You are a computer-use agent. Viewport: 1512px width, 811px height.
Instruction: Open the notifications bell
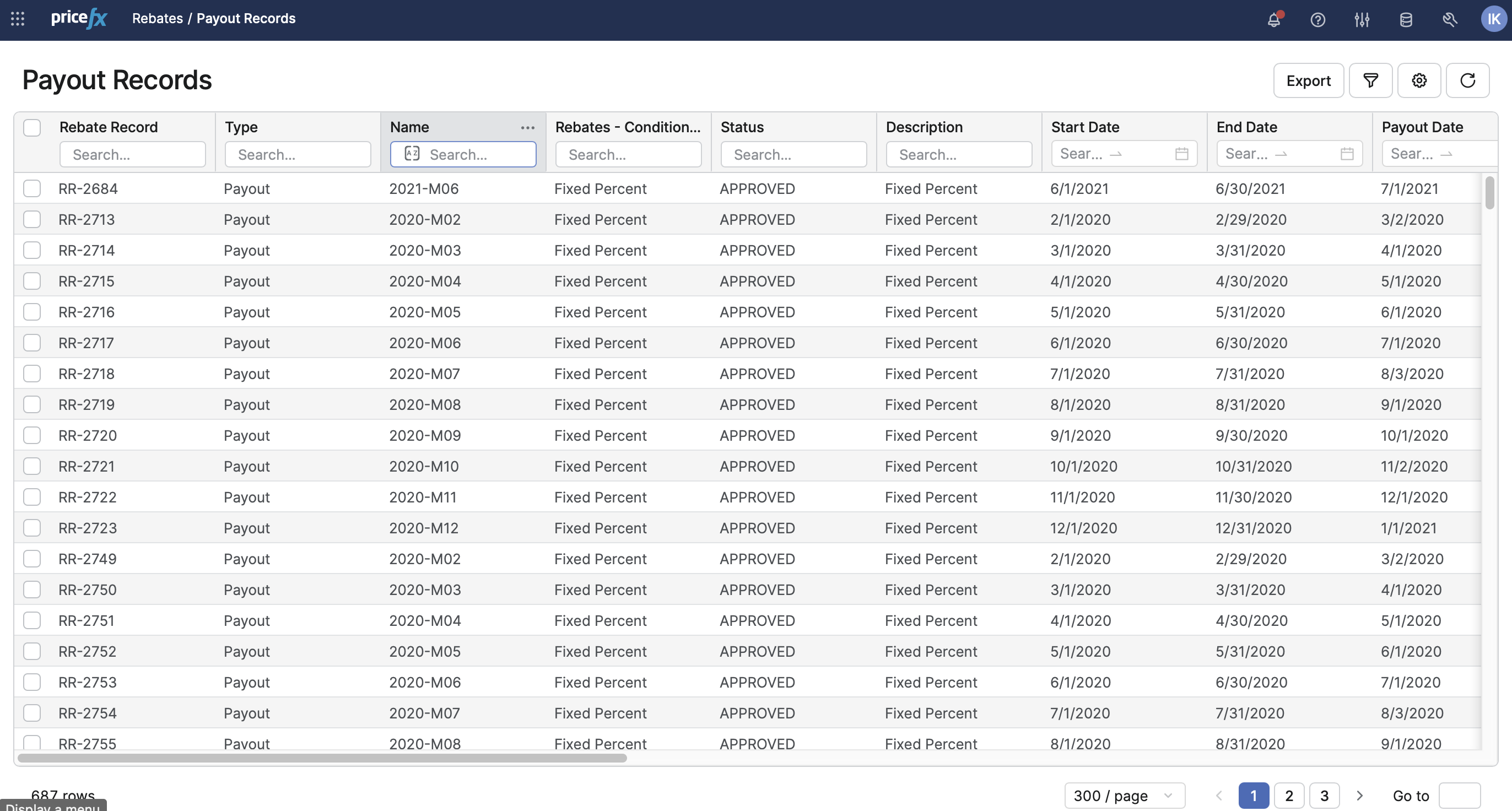click(x=1273, y=19)
